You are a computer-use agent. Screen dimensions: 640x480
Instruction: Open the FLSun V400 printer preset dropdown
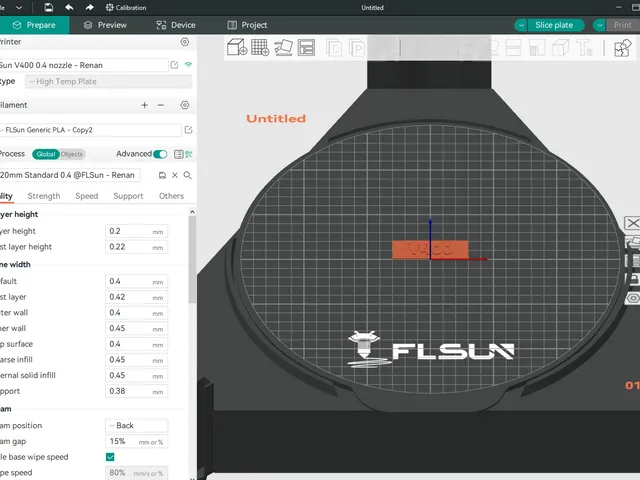click(x=83, y=65)
